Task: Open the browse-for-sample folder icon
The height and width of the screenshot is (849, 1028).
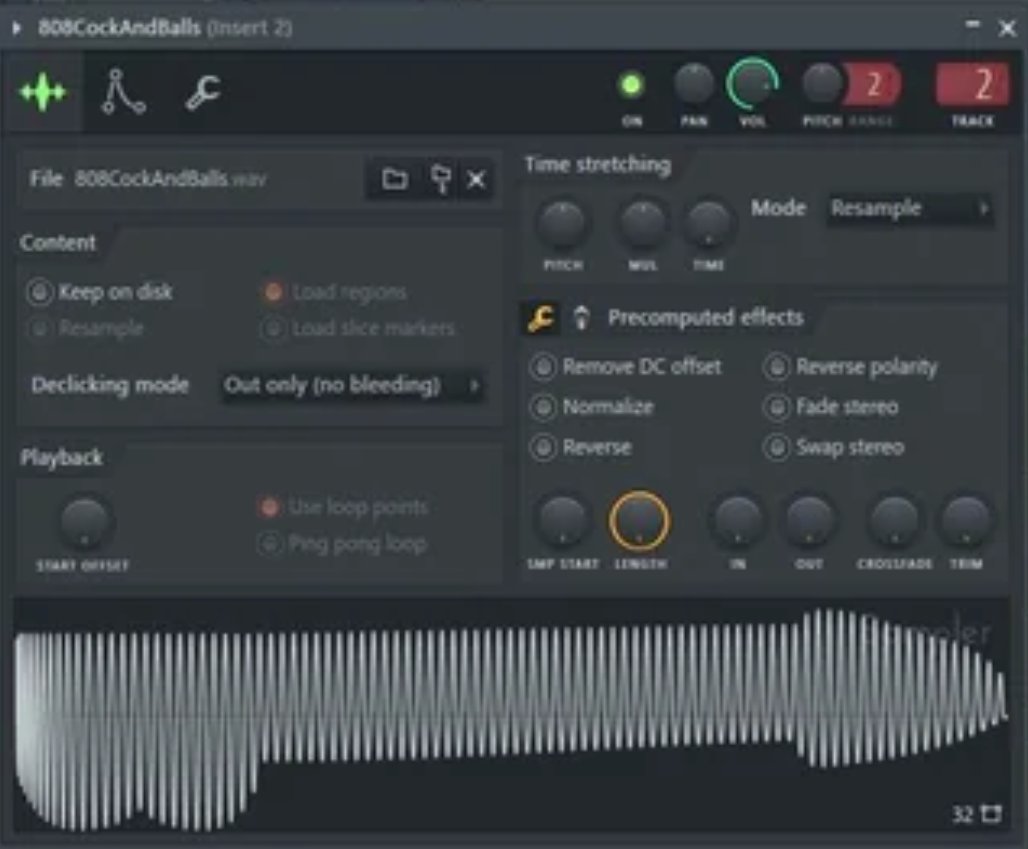Action: click(x=395, y=178)
